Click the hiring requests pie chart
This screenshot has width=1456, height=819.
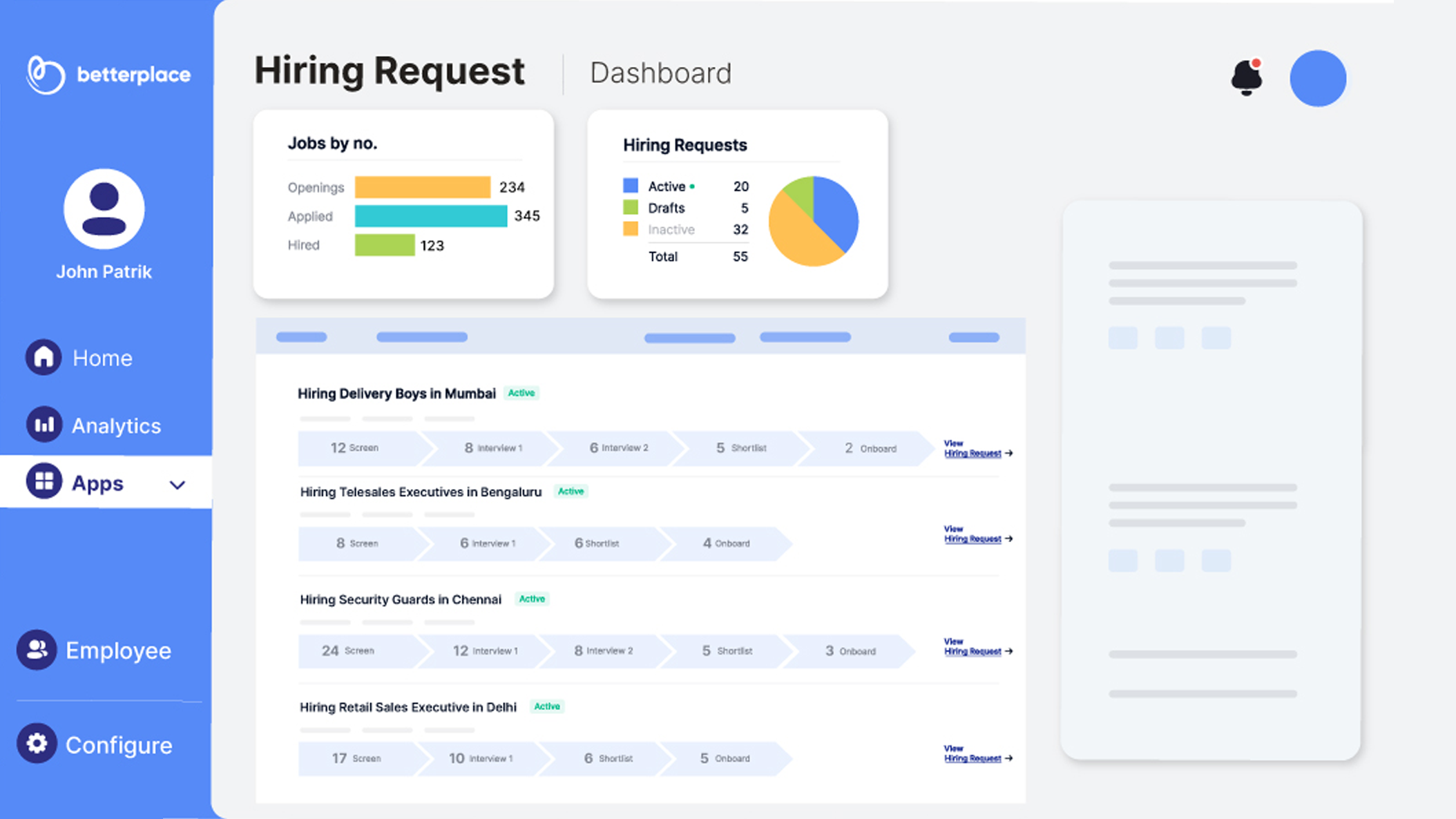(813, 221)
